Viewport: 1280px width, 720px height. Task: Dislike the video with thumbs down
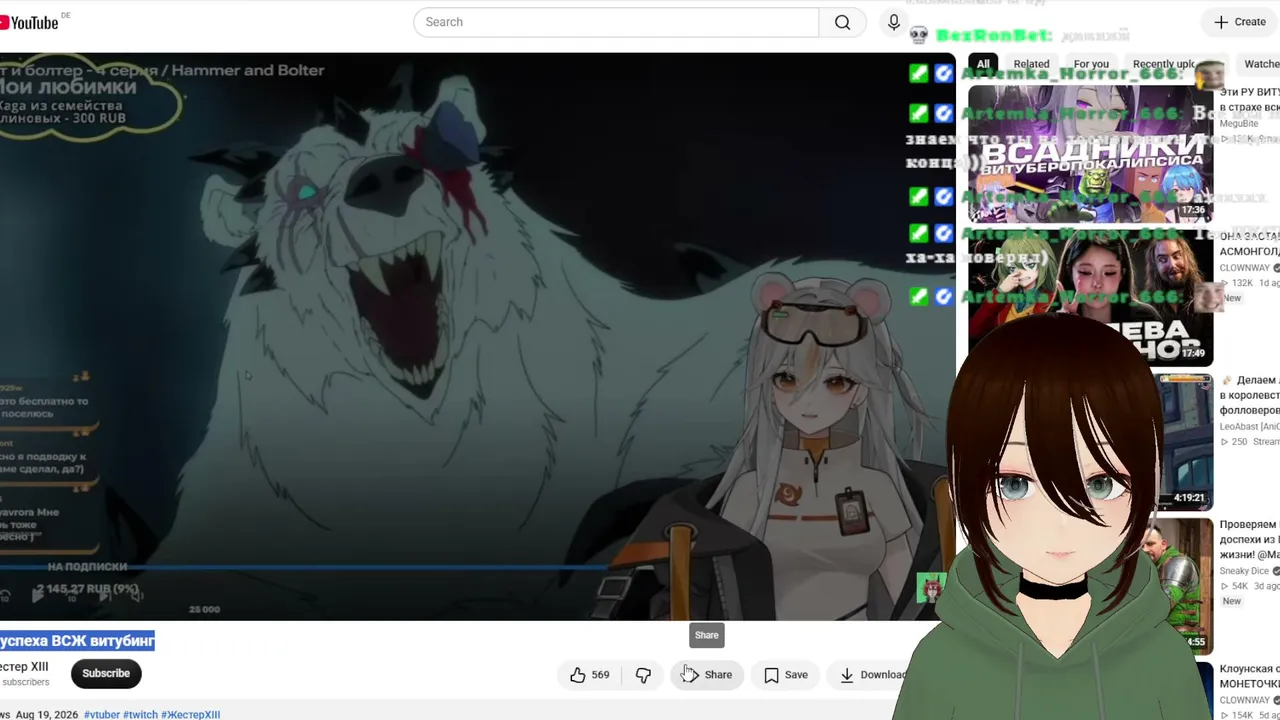(643, 675)
